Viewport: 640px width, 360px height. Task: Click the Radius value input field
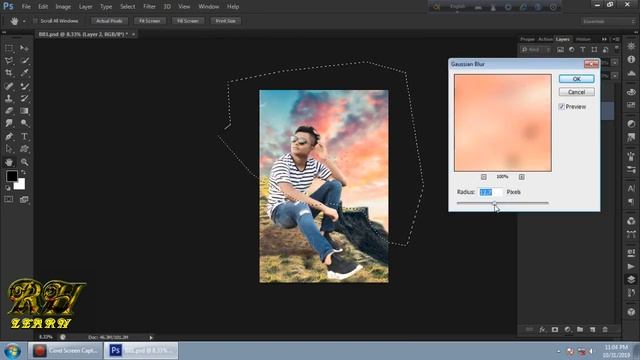tap(491, 192)
